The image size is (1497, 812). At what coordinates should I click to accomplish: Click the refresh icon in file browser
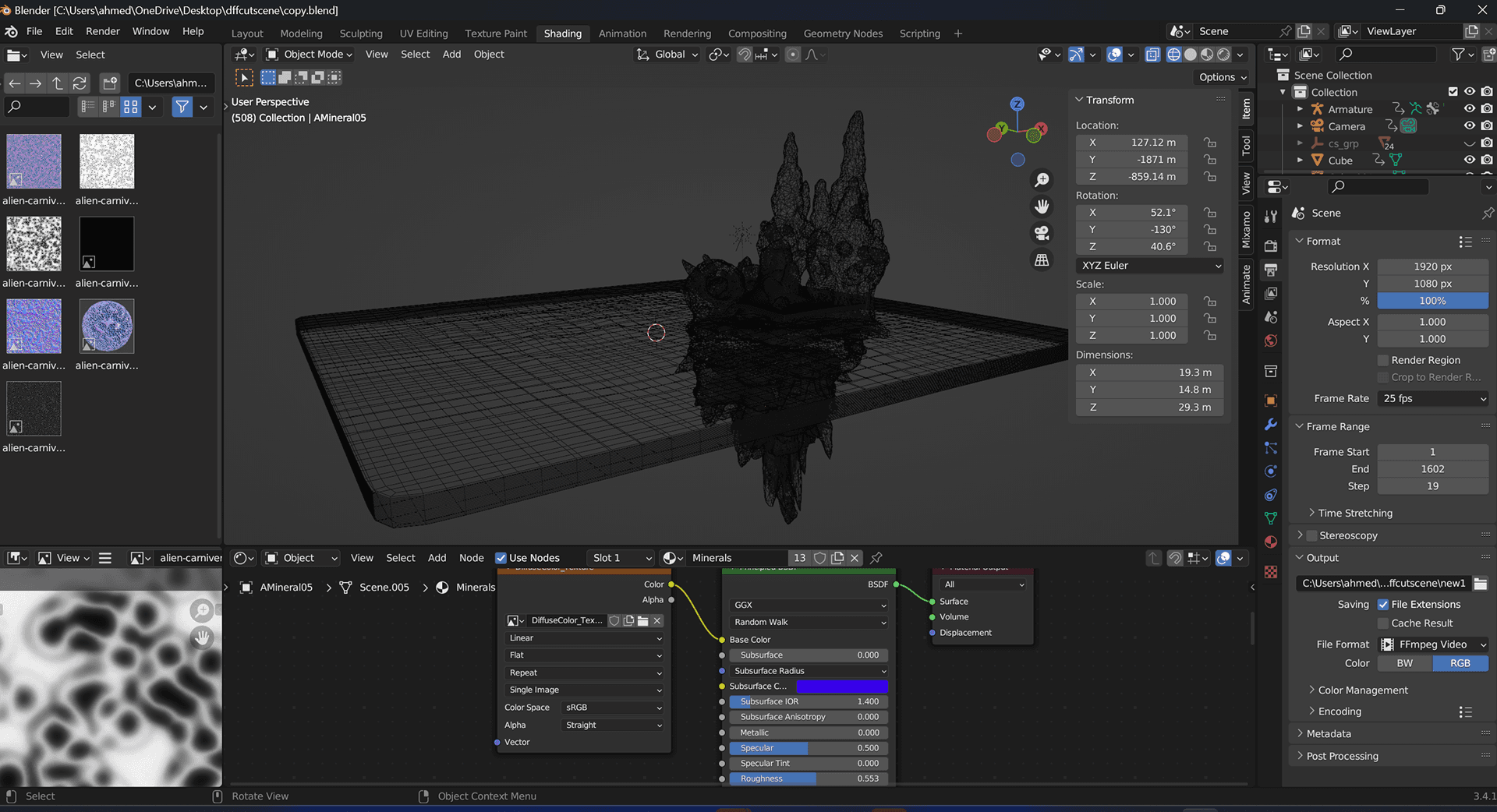click(80, 83)
